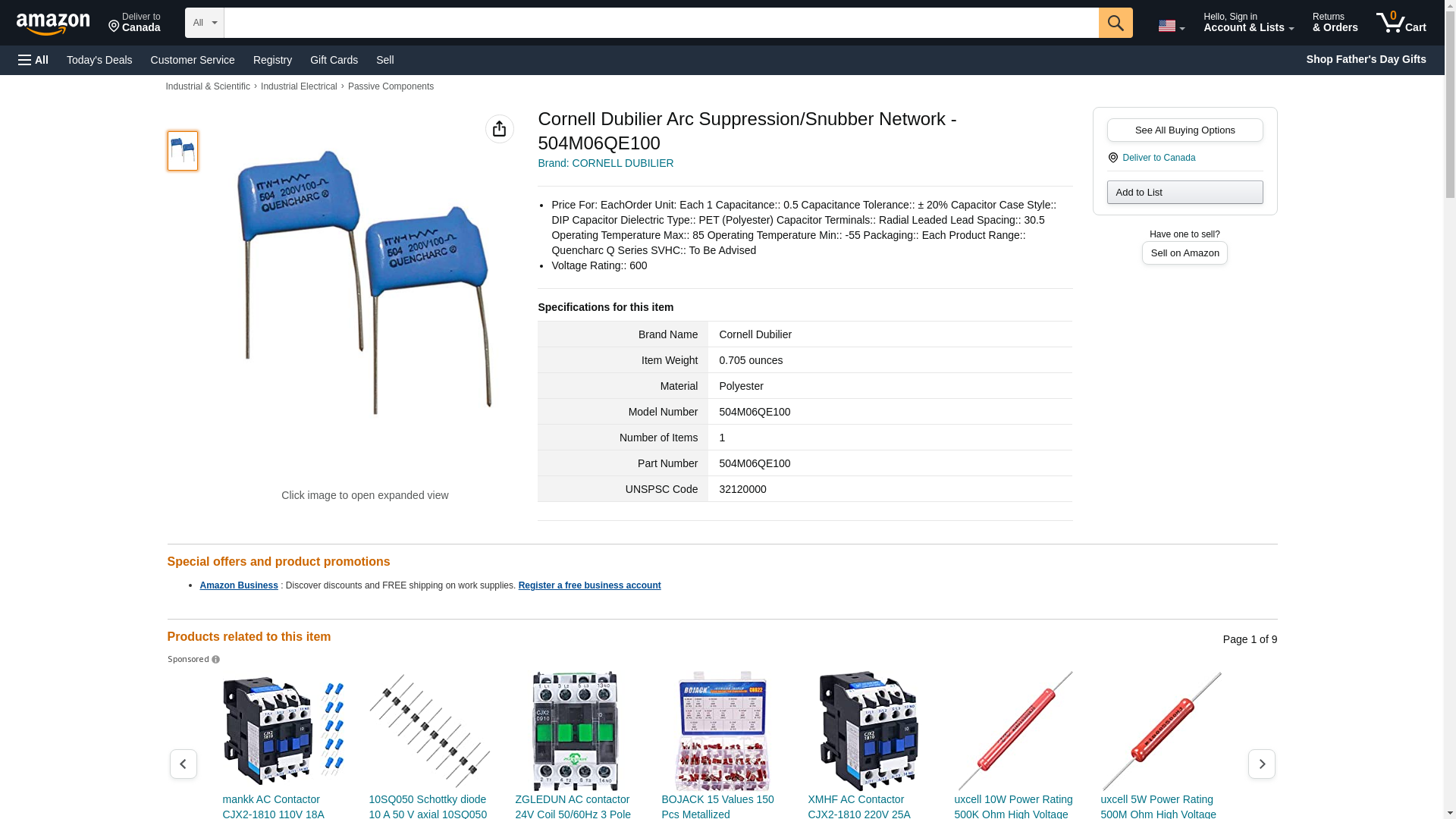The image size is (1456, 819).
Task: Expand the search category All dropdown
Action: coord(205,23)
